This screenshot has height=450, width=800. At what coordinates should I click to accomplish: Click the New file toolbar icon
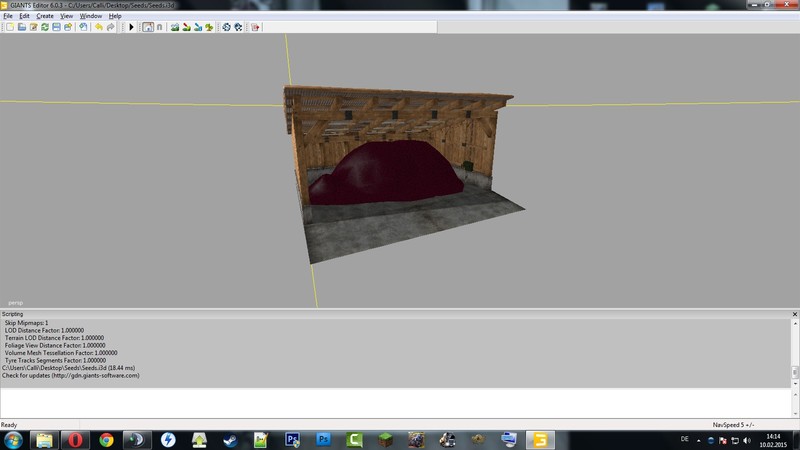coord(9,27)
